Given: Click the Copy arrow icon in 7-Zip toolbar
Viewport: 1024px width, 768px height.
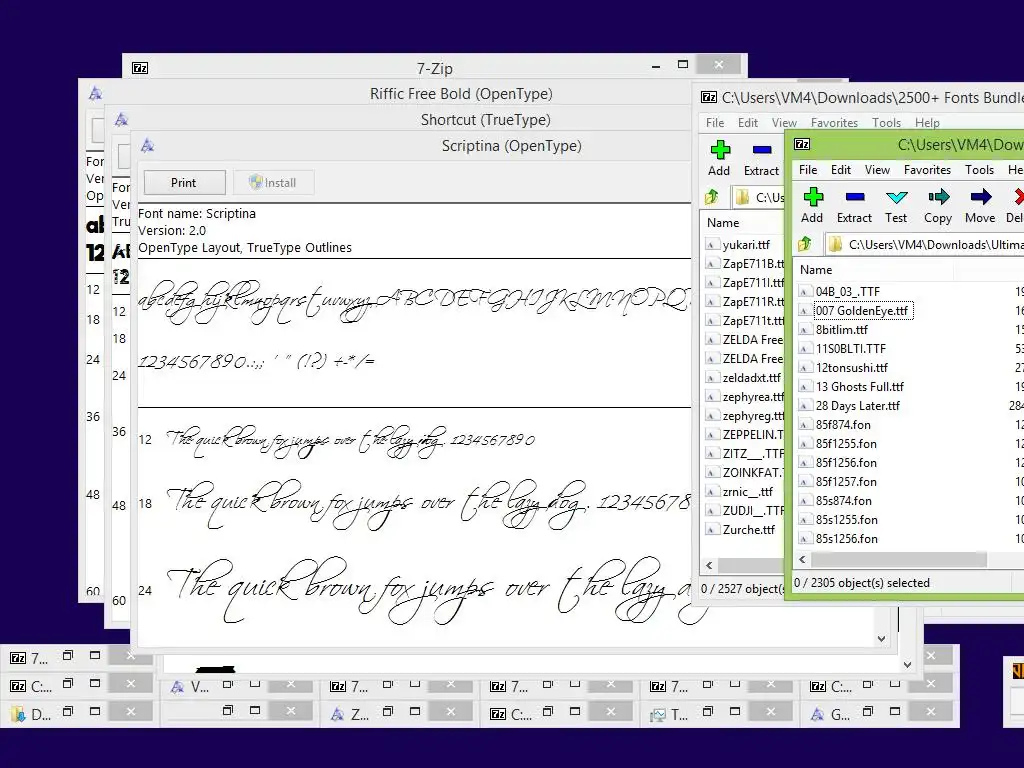Looking at the screenshot, I should pyautogui.click(x=938, y=197).
